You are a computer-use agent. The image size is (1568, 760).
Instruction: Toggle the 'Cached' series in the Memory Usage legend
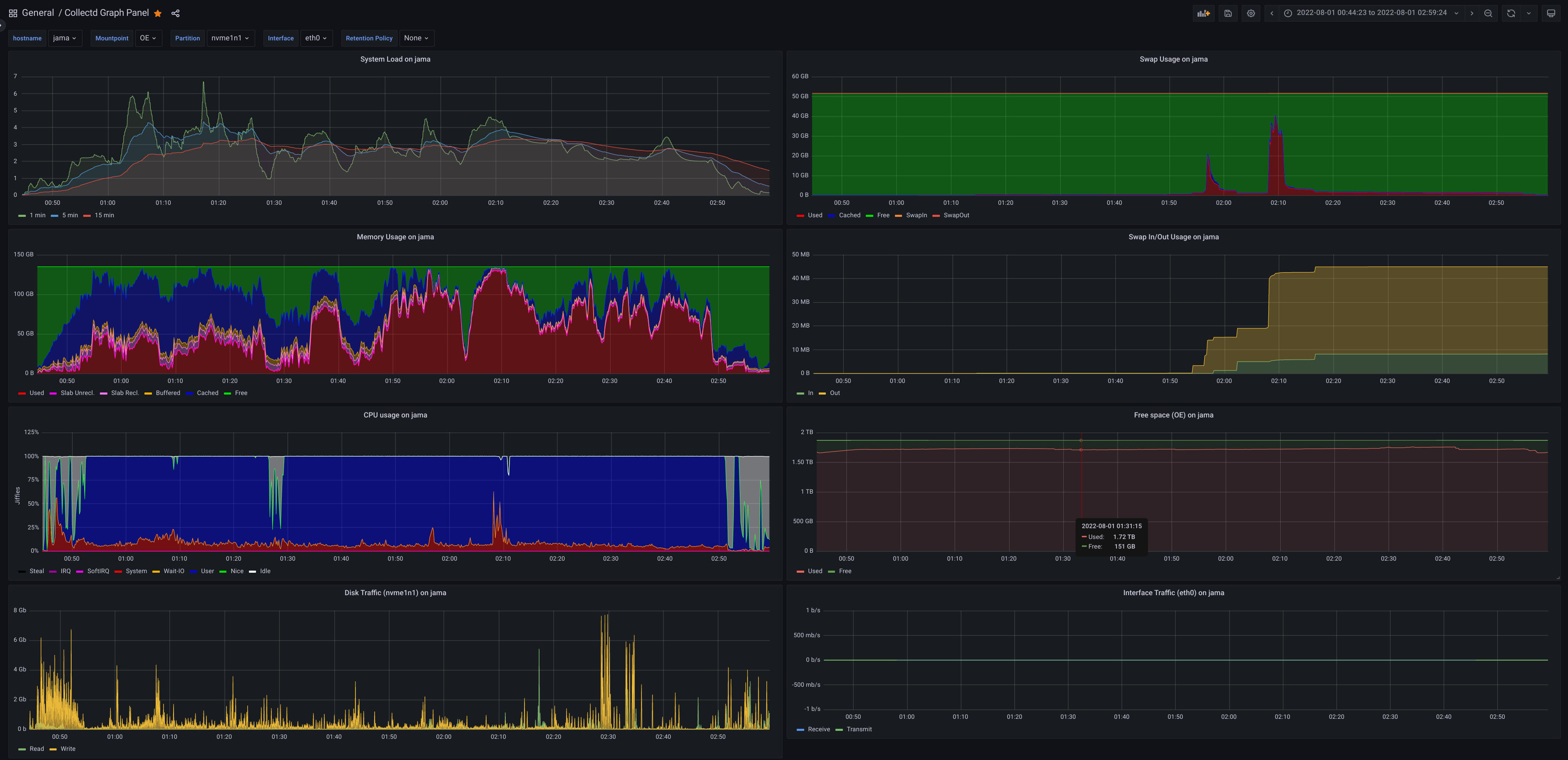click(x=207, y=393)
